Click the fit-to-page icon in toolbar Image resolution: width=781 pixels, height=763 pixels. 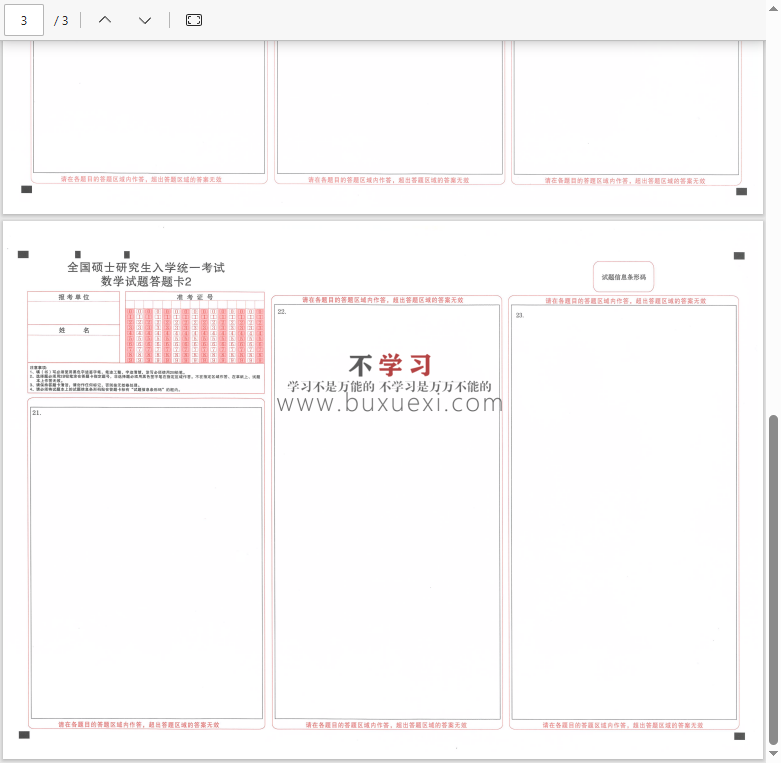(x=194, y=20)
